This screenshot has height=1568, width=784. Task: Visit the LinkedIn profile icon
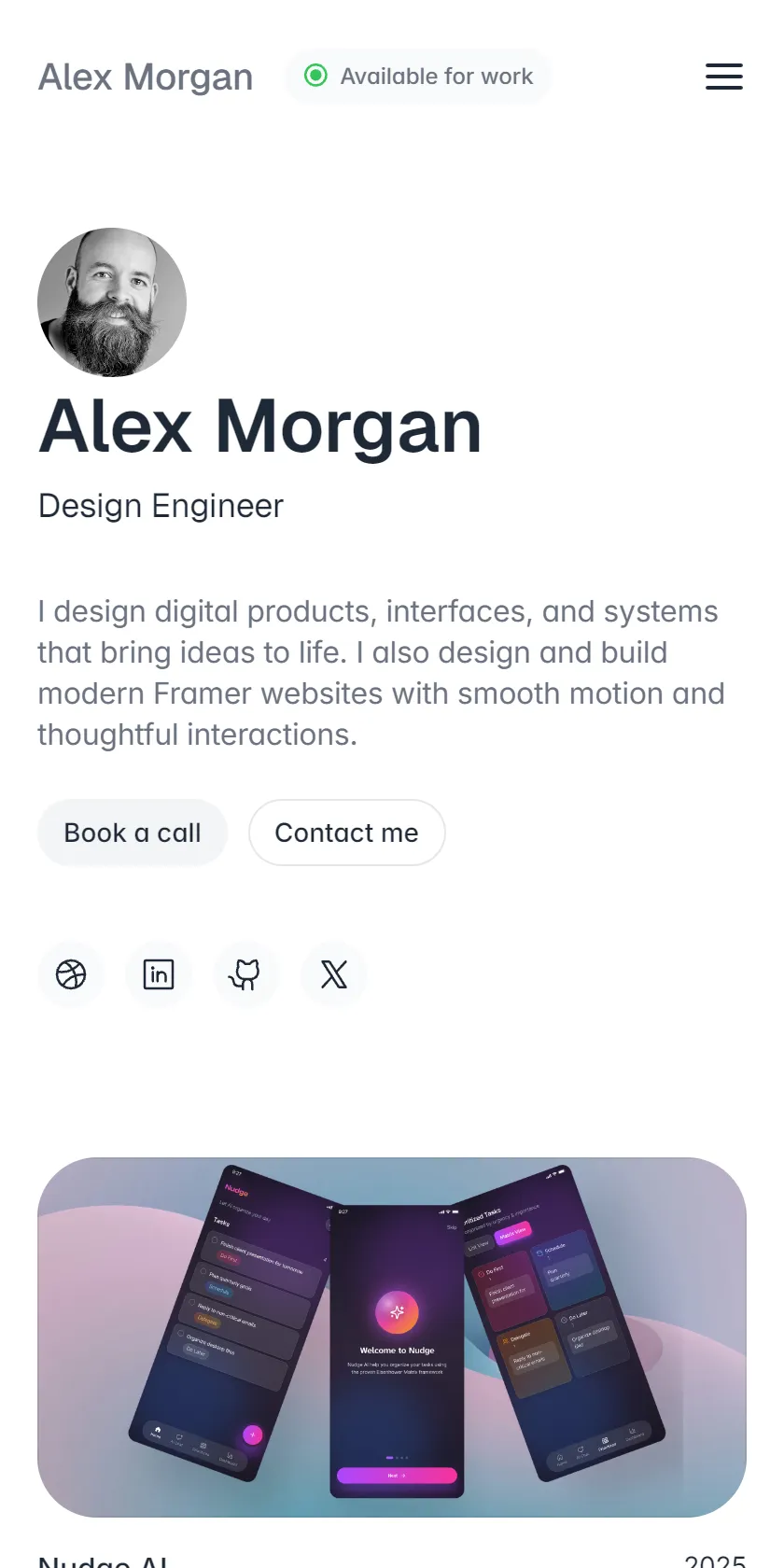159,974
